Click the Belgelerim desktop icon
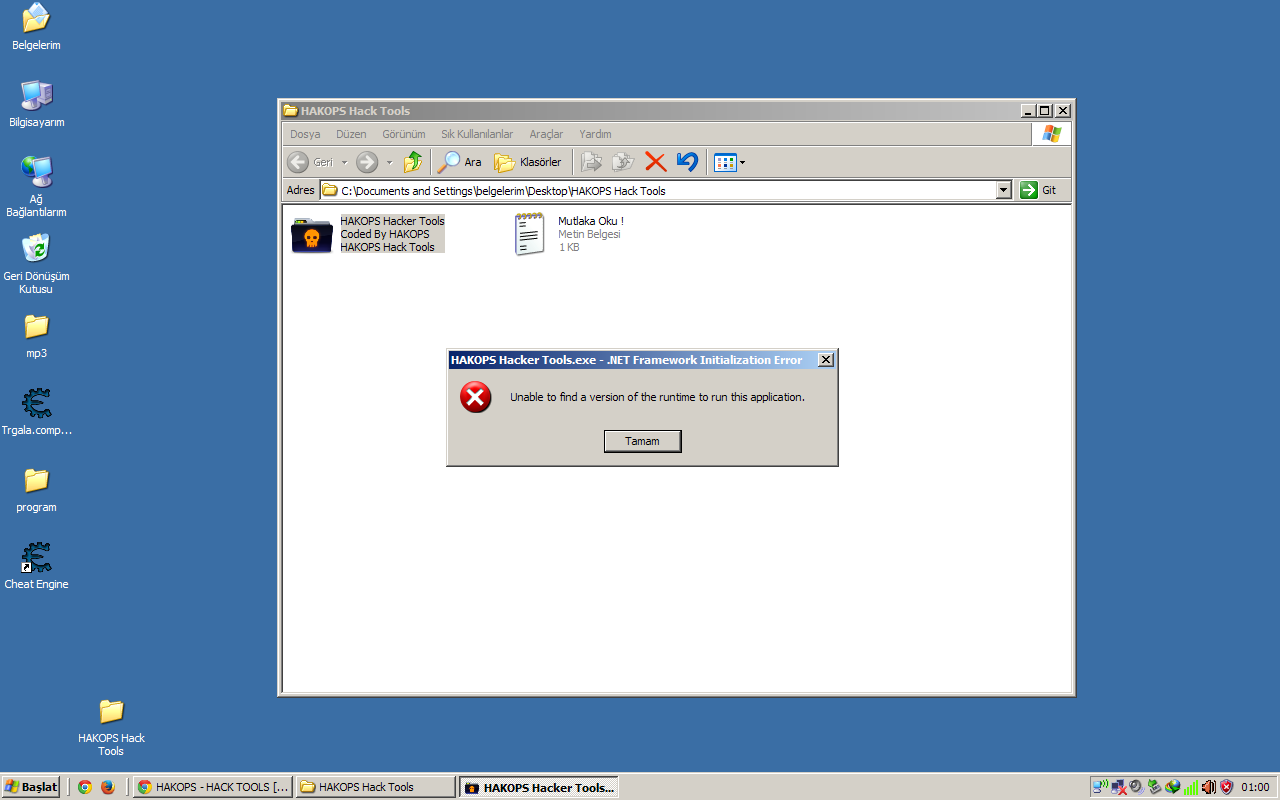Image resolution: width=1280 pixels, height=800 pixels. [x=36, y=27]
